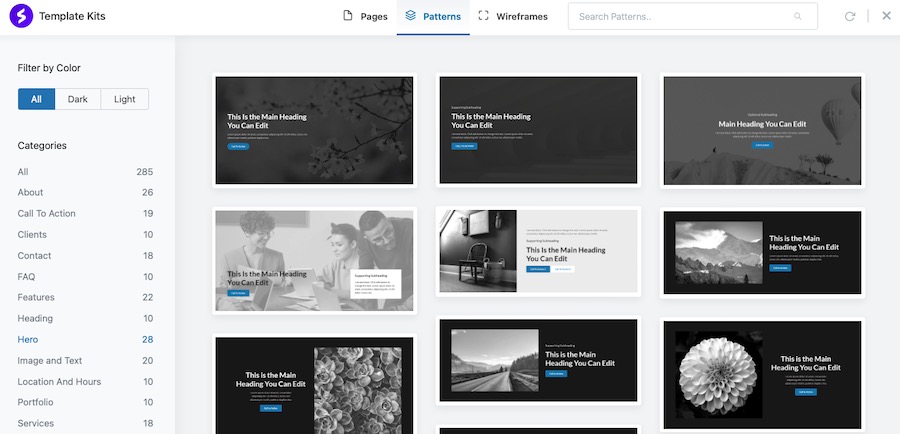Open the Services category

pyautogui.click(x=86, y=423)
